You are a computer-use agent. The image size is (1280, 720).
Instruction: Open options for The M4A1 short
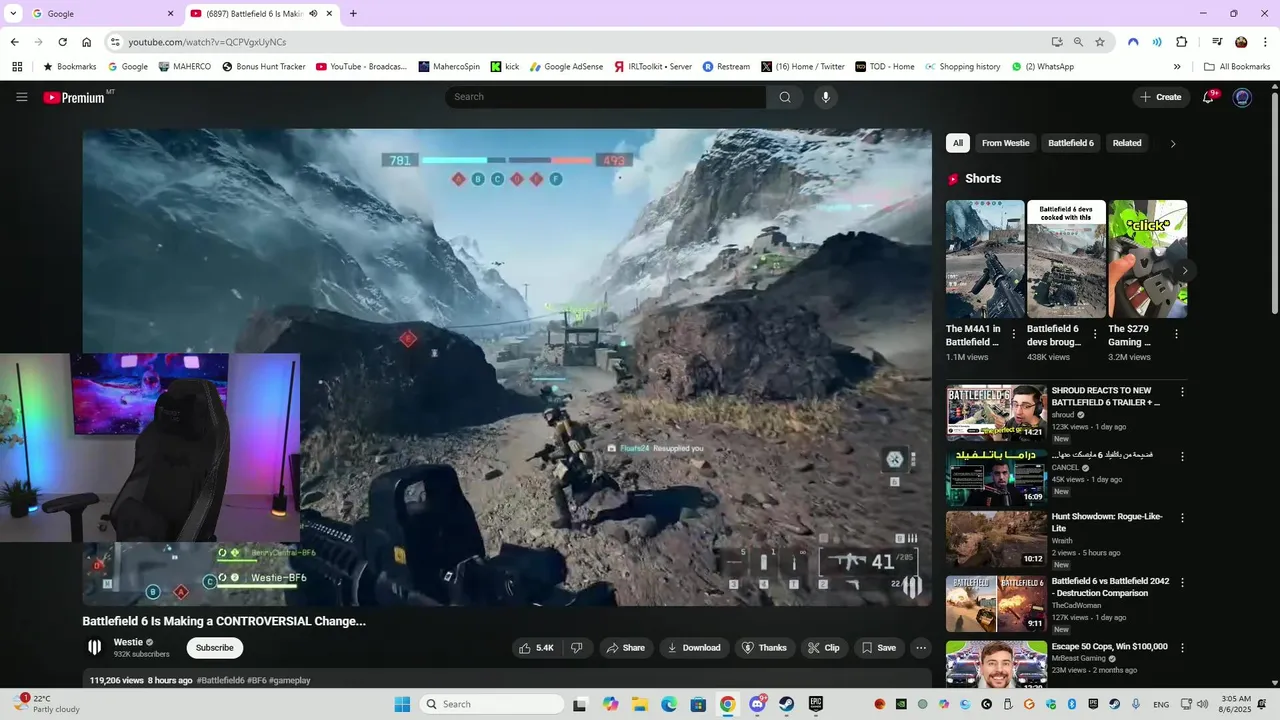tap(1014, 334)
